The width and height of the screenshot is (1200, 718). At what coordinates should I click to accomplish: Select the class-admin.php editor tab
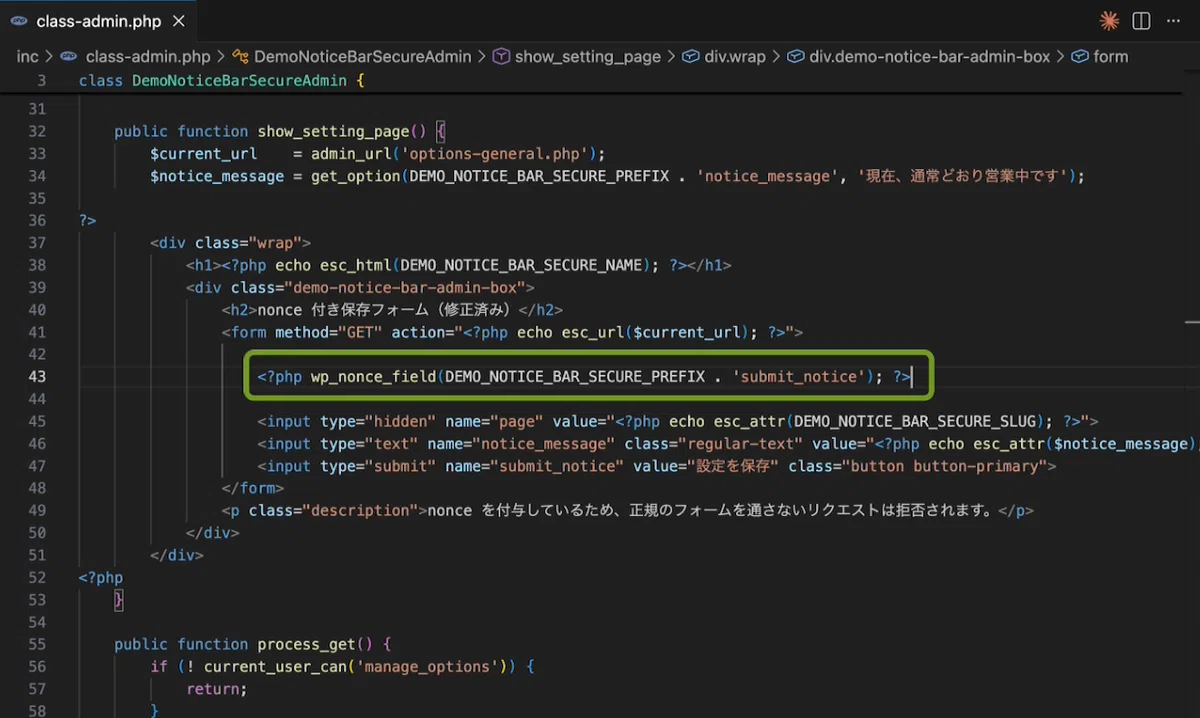98,21
